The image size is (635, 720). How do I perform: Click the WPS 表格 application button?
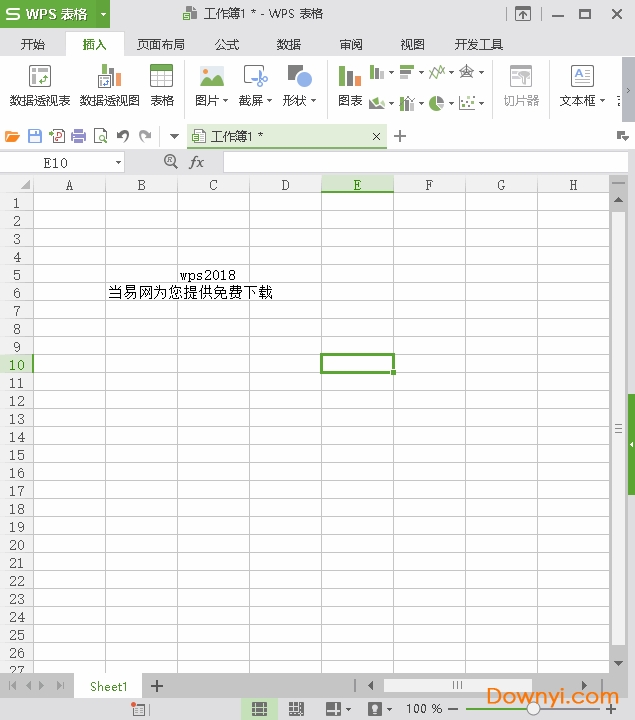click(x=47, y=14)
